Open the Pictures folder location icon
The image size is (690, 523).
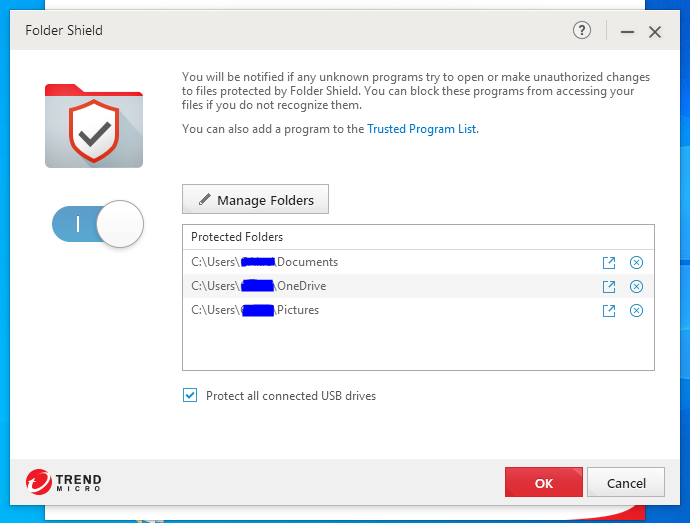click(x=609, y=310)
